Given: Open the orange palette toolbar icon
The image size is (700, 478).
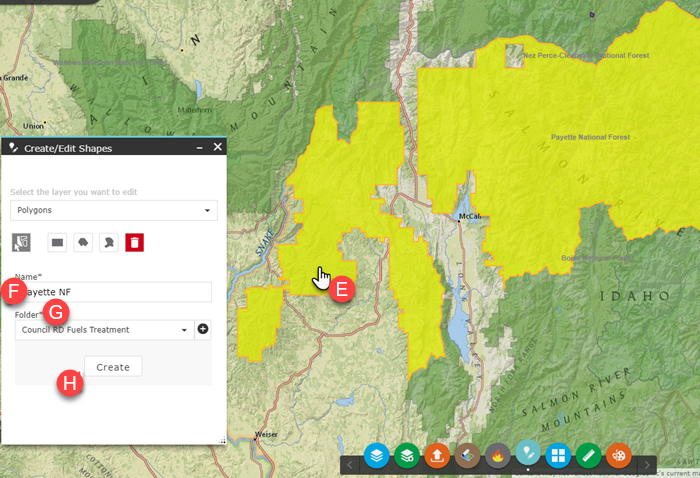Looking at the screenshot, I should pyautogui.click(x=619, y=456).
